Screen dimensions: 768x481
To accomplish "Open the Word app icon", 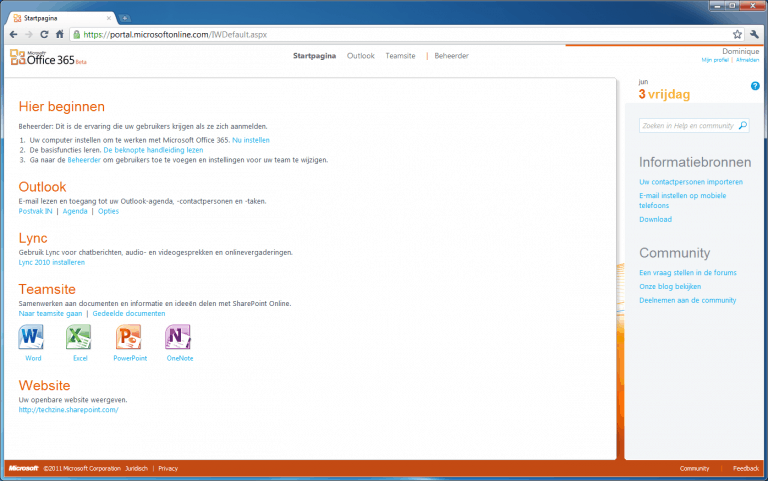I will click(x=31, y=337).
